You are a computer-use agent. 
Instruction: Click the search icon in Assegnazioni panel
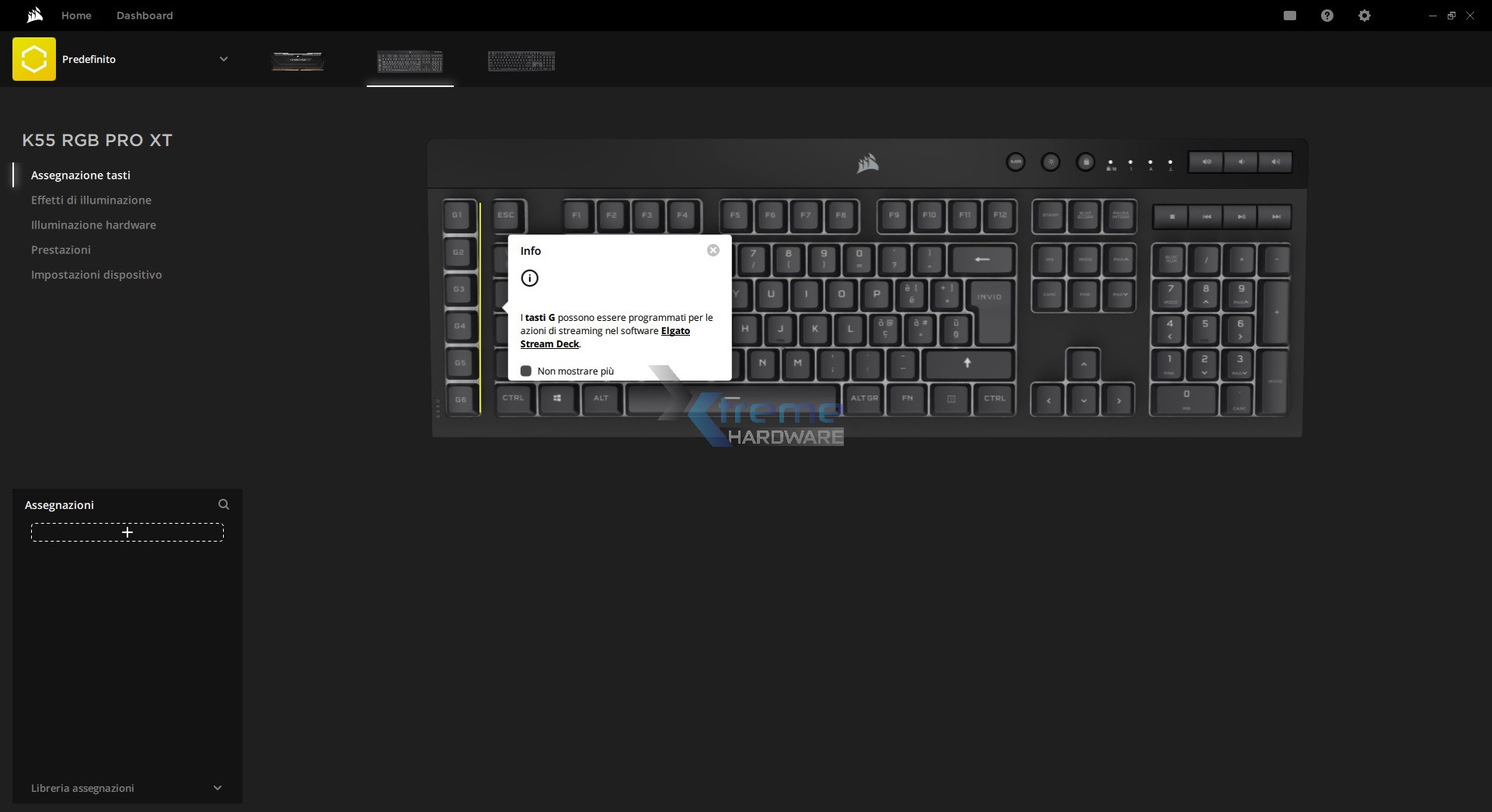tap(224, 504)
